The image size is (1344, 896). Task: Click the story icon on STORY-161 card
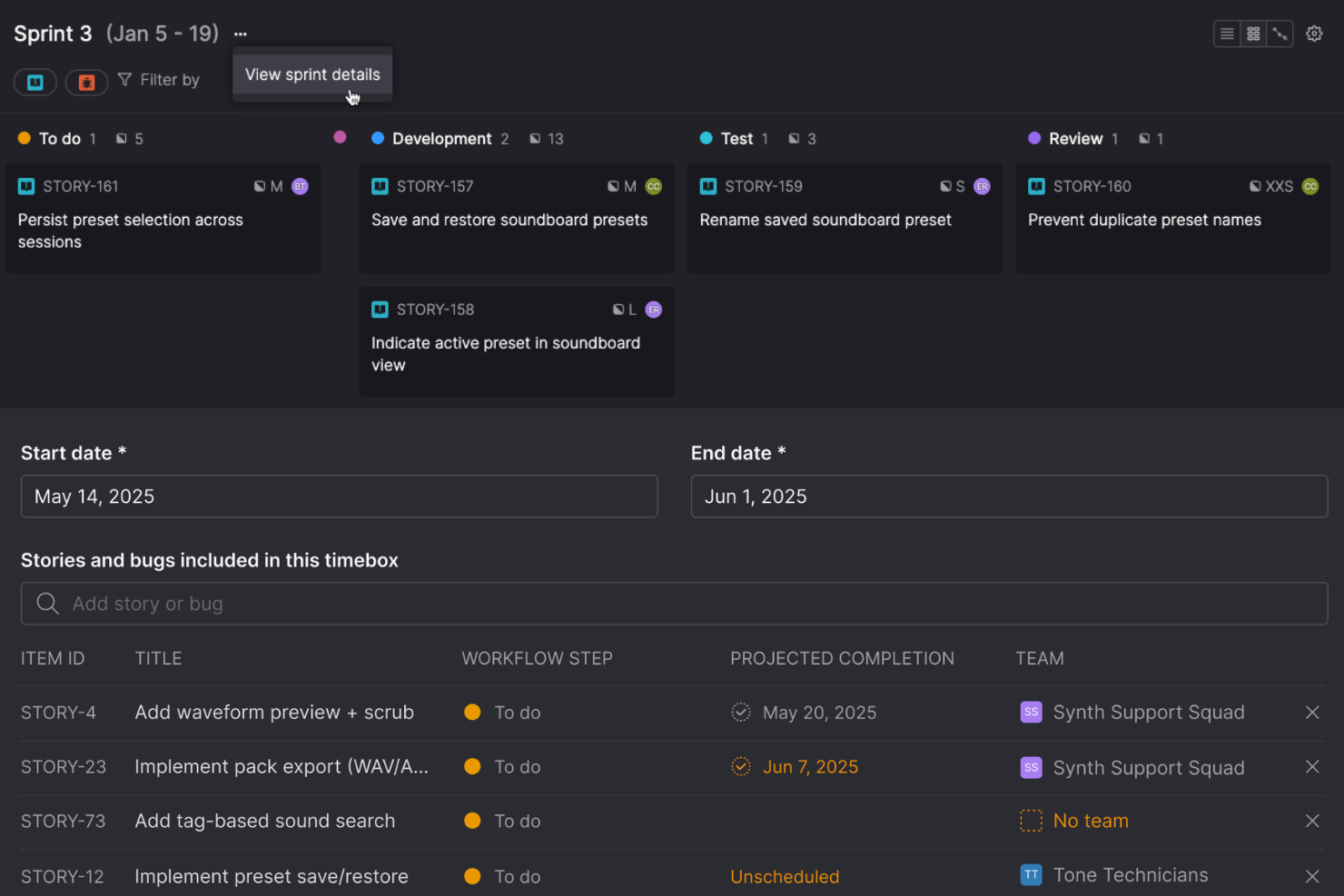tap(26, 186)
